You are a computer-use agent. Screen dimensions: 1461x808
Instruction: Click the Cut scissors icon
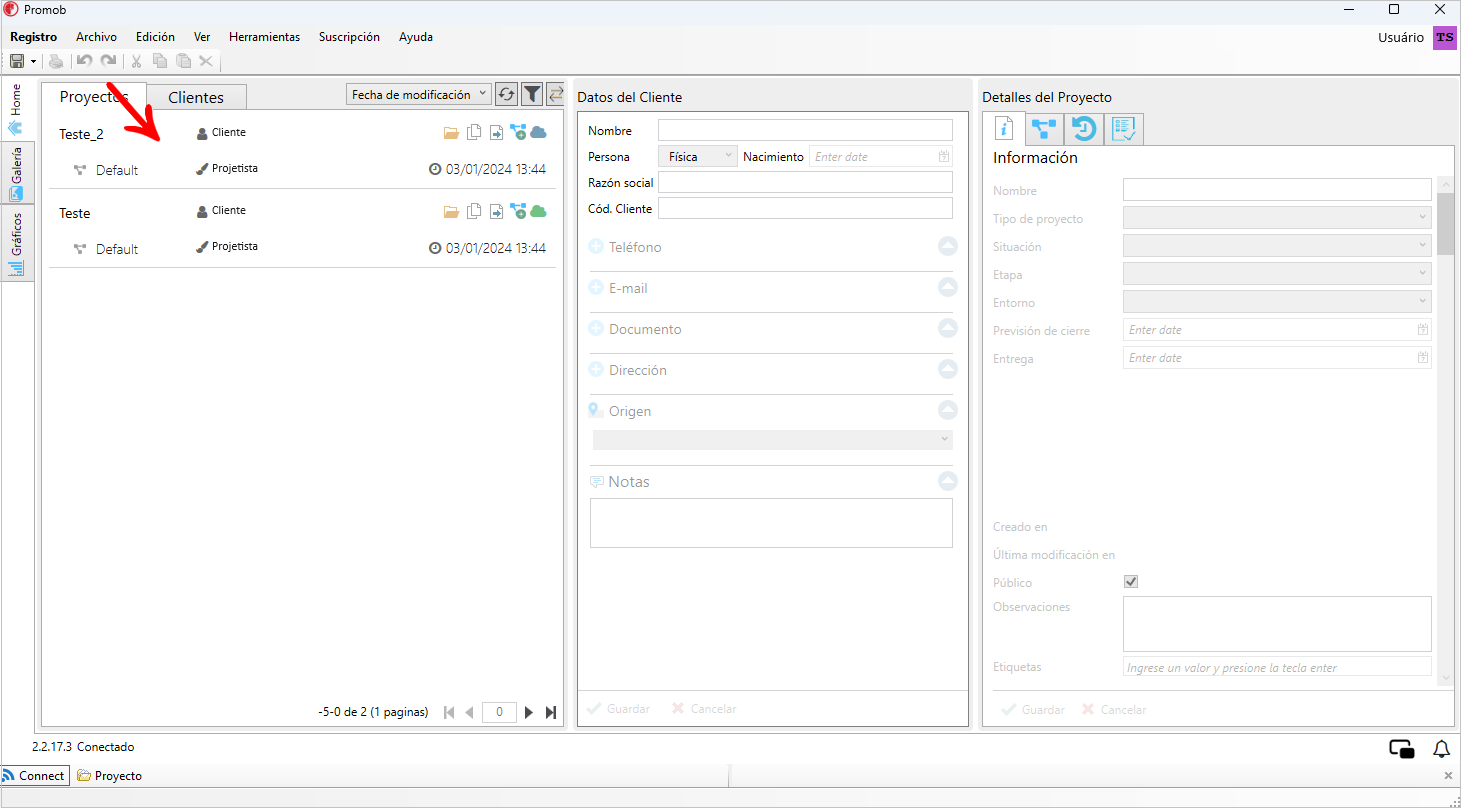coord(137,61)
